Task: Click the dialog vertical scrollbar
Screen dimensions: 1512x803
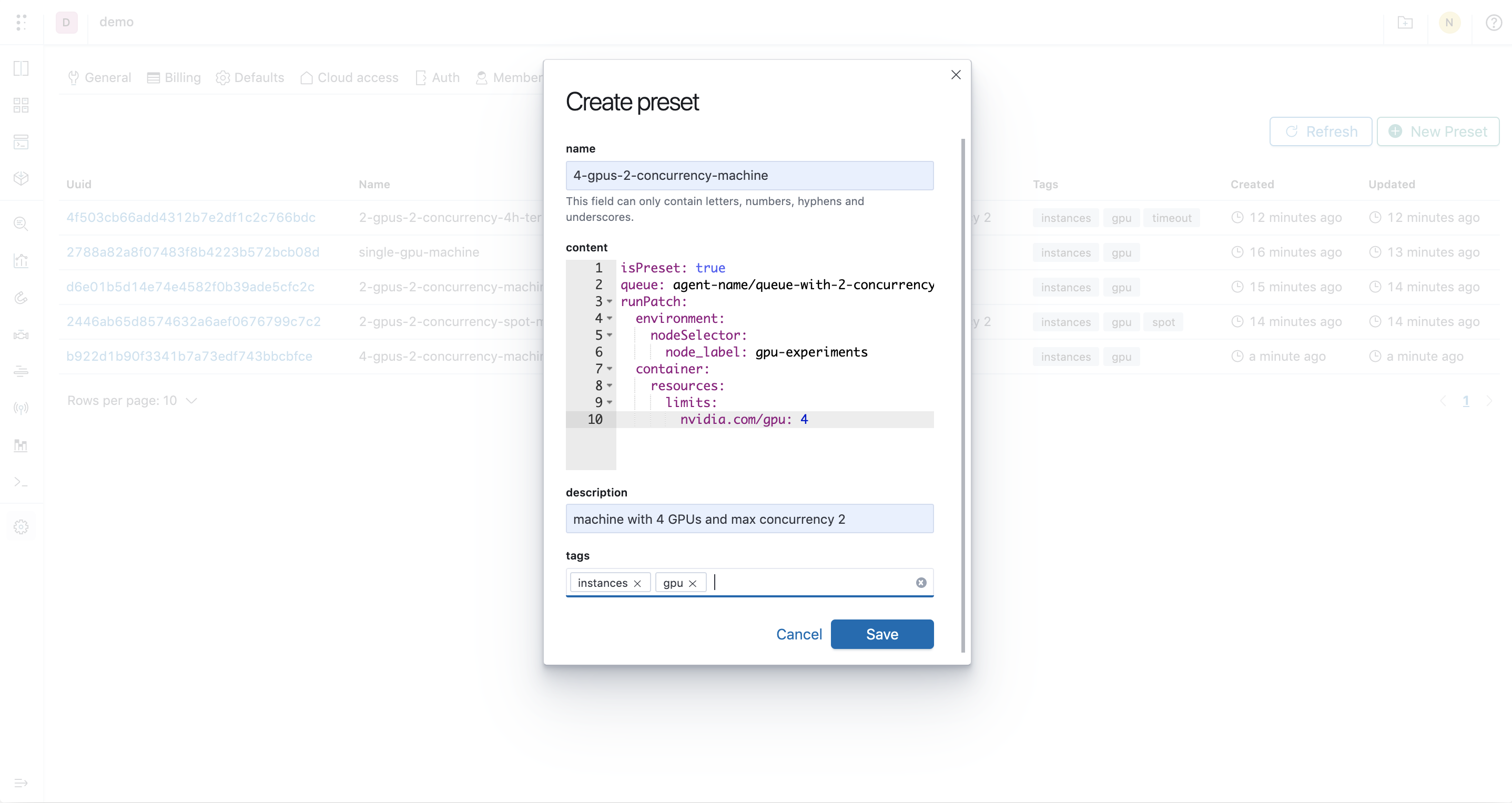Action: coord(962,395)
